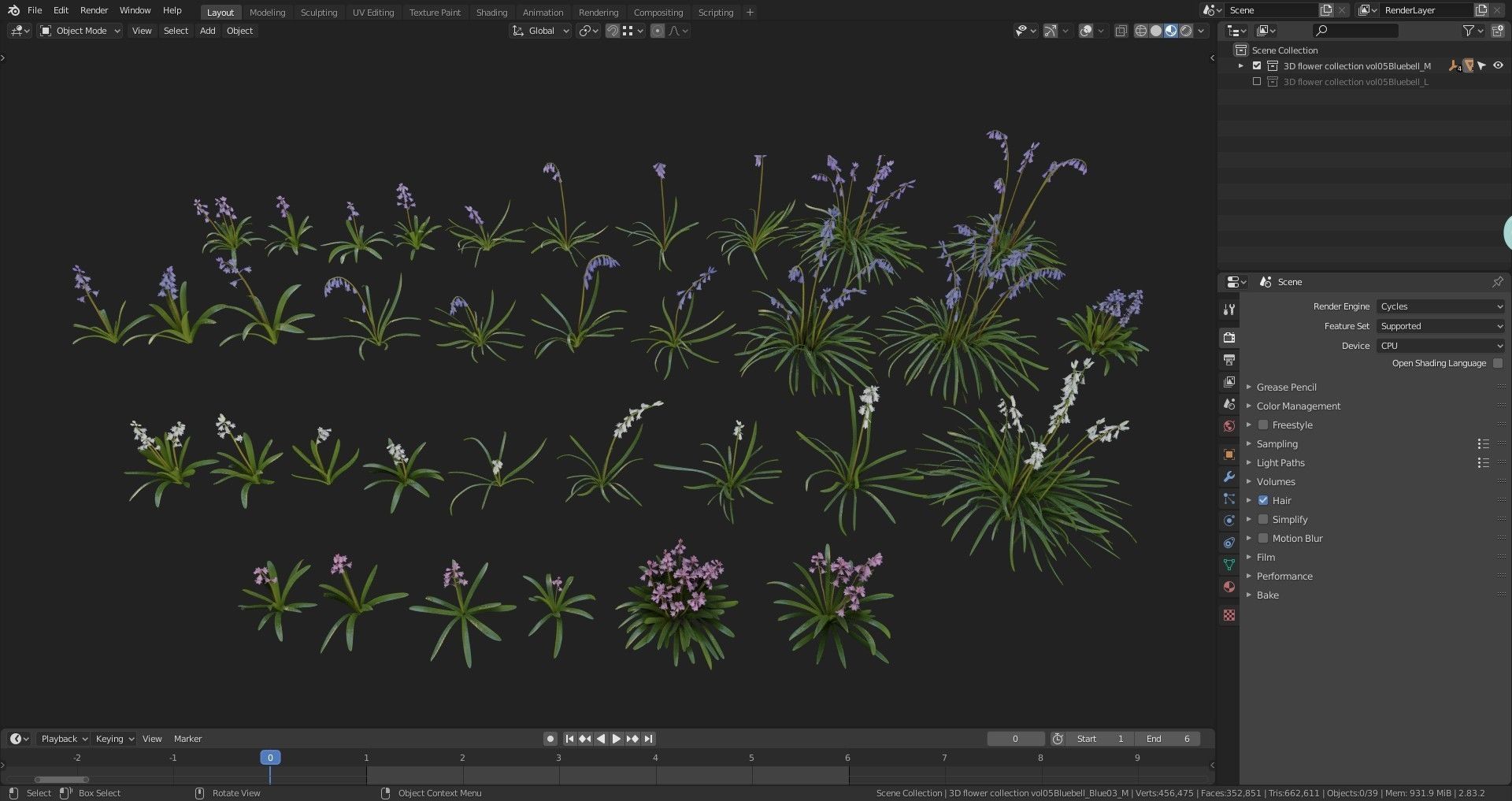The image size is (1512, 801).
Task: Open the Render properties tab icon
Action: 1229,338
